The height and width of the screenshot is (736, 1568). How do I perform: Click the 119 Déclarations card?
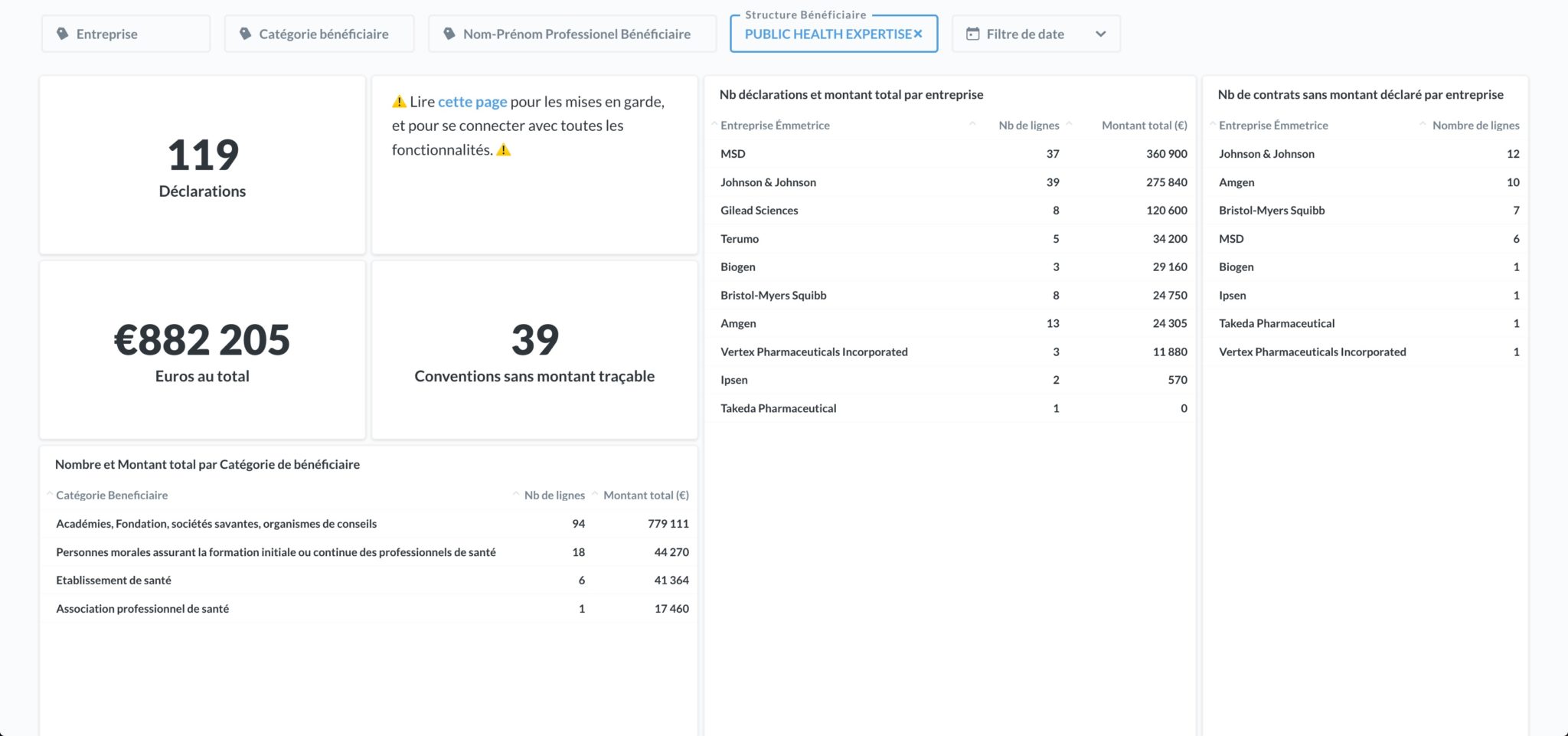(x=202, y=165)
